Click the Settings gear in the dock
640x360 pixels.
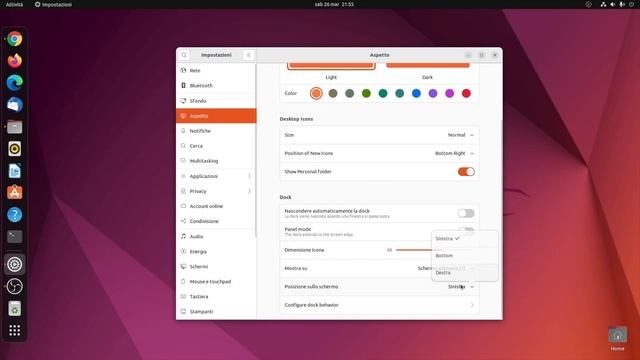15,264
